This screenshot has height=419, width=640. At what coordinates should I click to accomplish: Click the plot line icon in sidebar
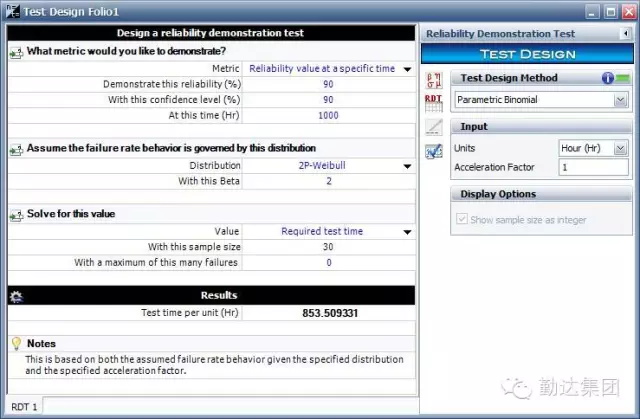tap(433, 126)
